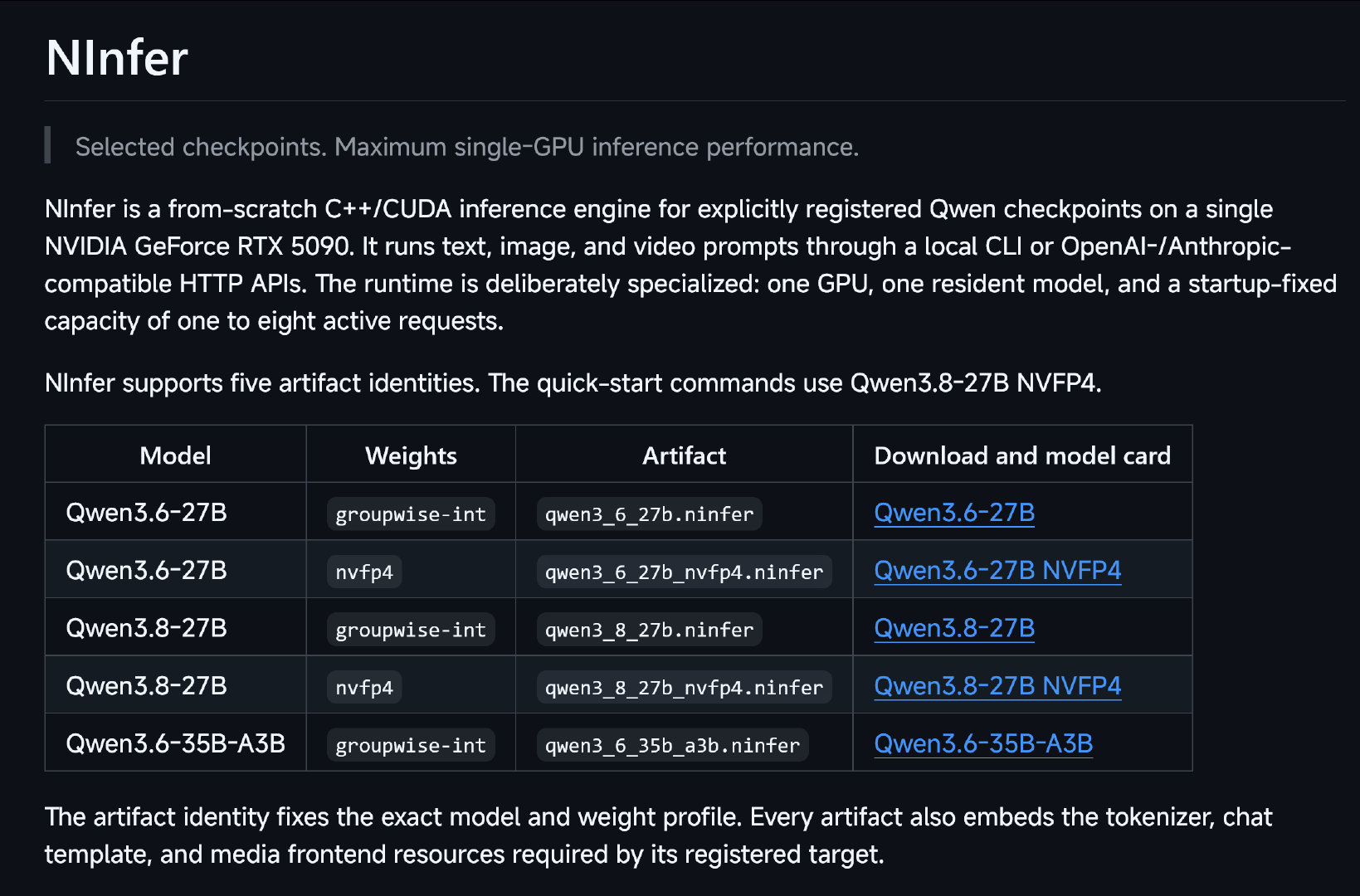Select the qwen3_8_27b_nvfp4.ninfer artifact code
The height and width of the screenshot is (896, 1360).
[x=684, y=687]
